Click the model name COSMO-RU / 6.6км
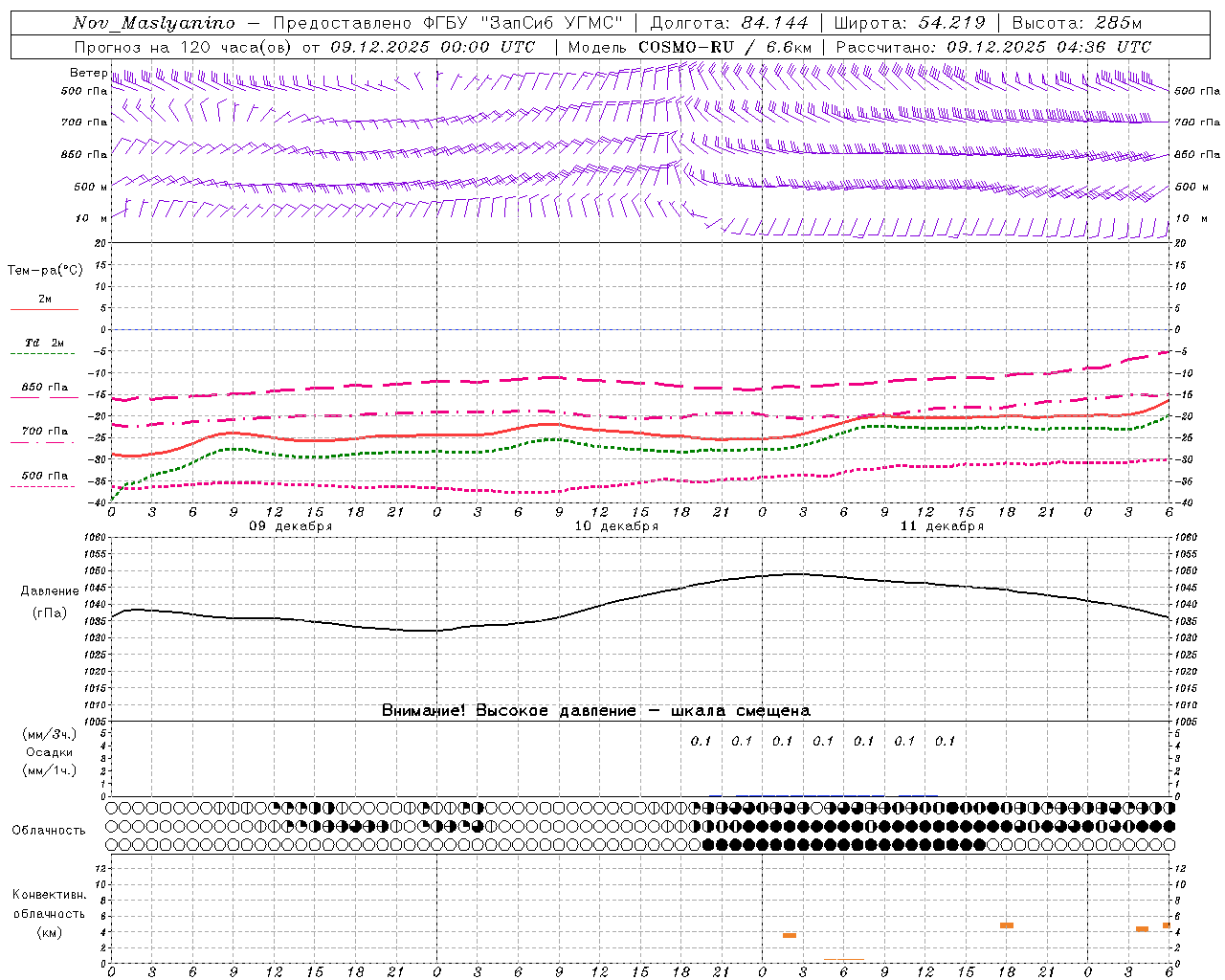The image size is (1225, 980). (x=725, y=47)
